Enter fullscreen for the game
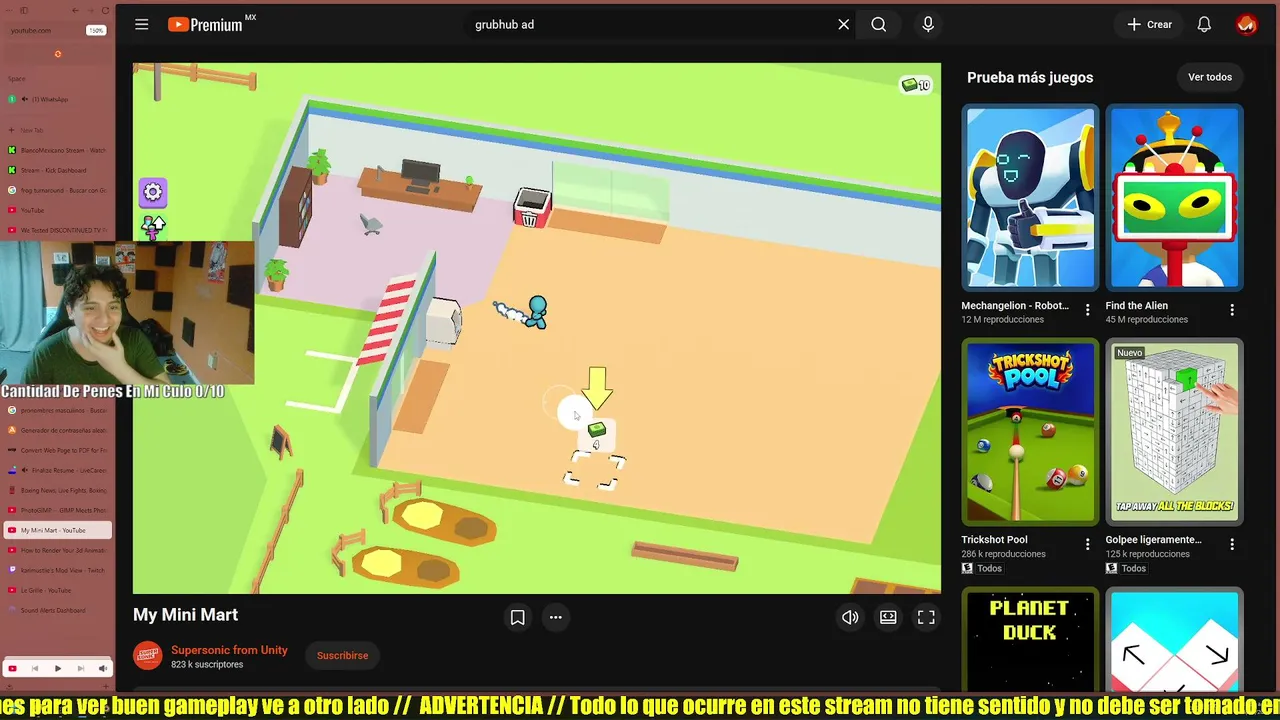Image resolution: width=1280 pixels, height=720 pixels. [x=926, y=618]
